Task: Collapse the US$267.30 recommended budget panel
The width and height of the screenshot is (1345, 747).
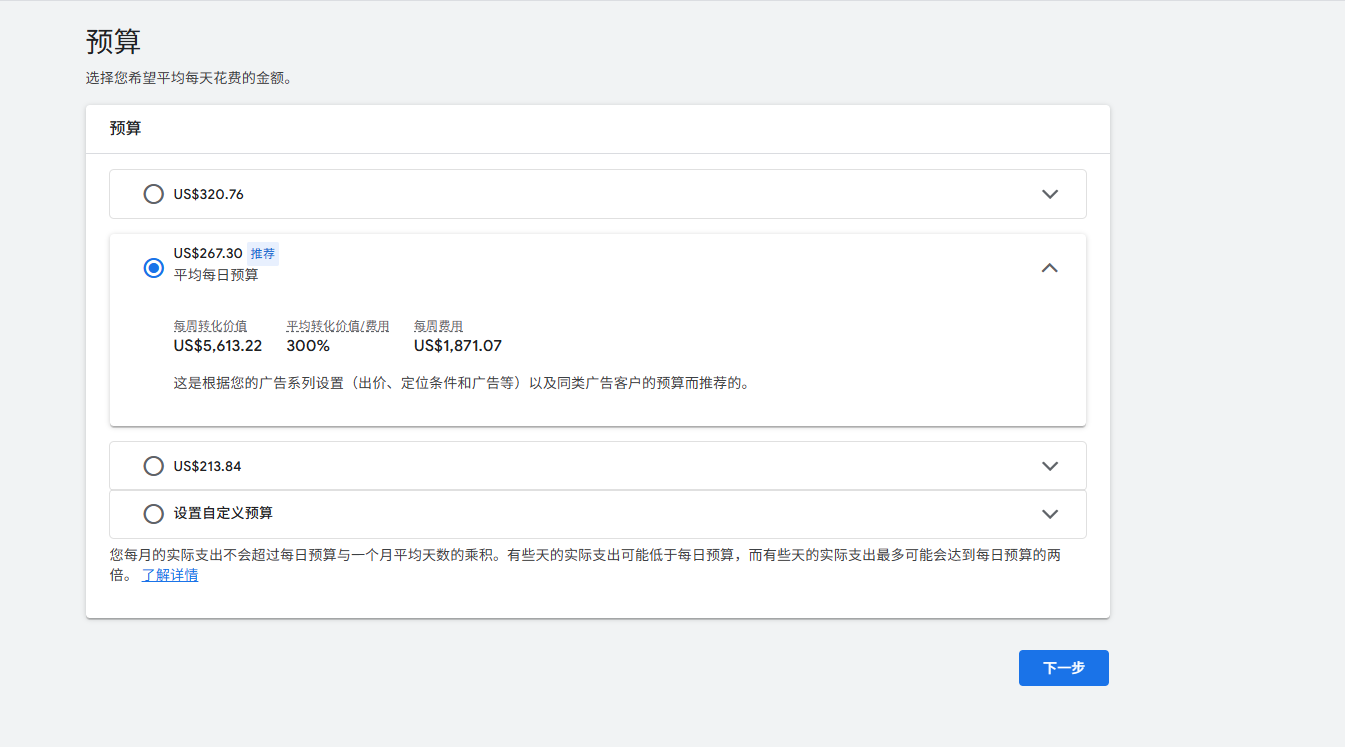Action: click(x=1049, y=267)
